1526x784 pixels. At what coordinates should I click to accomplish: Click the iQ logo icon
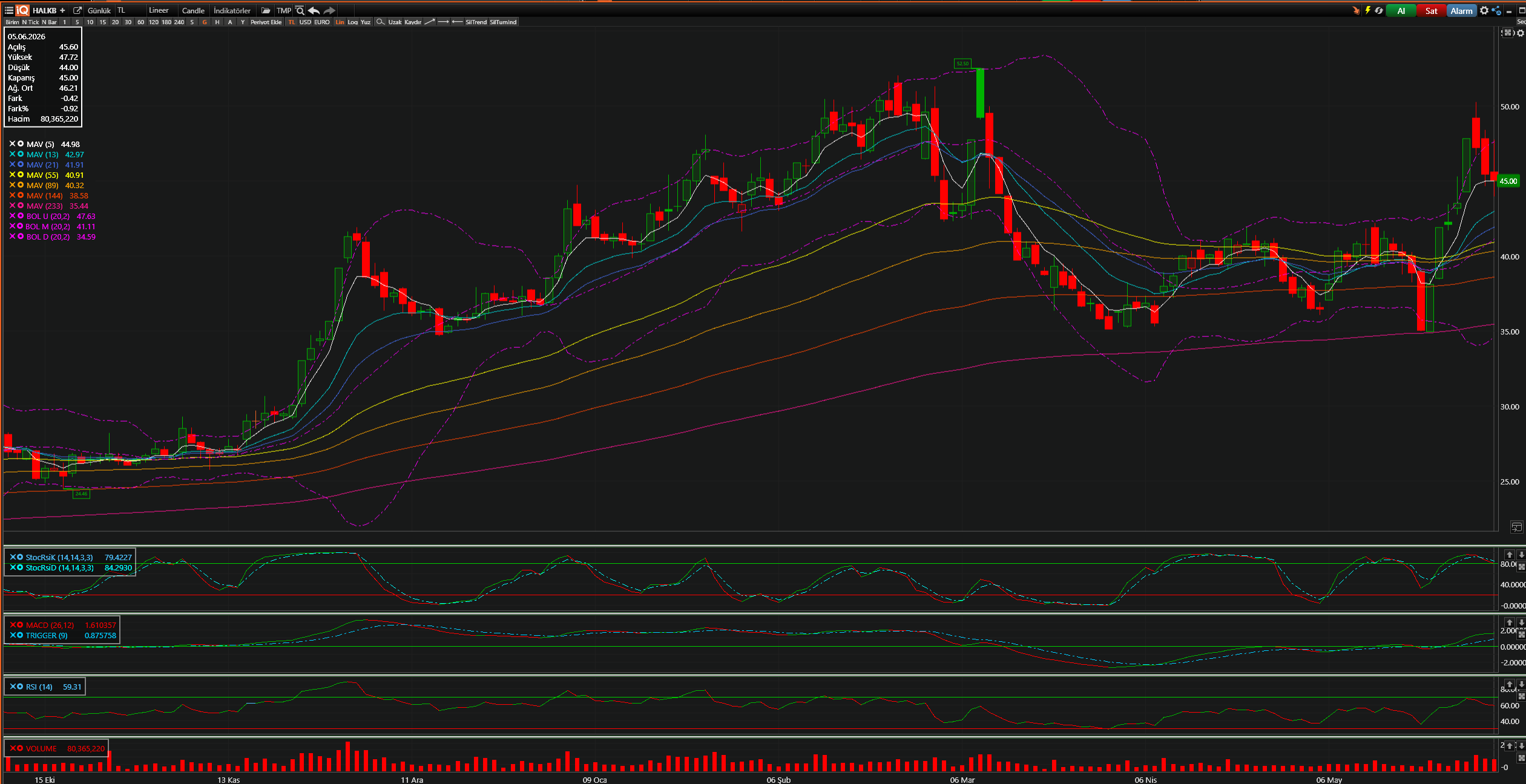[22, 10]
